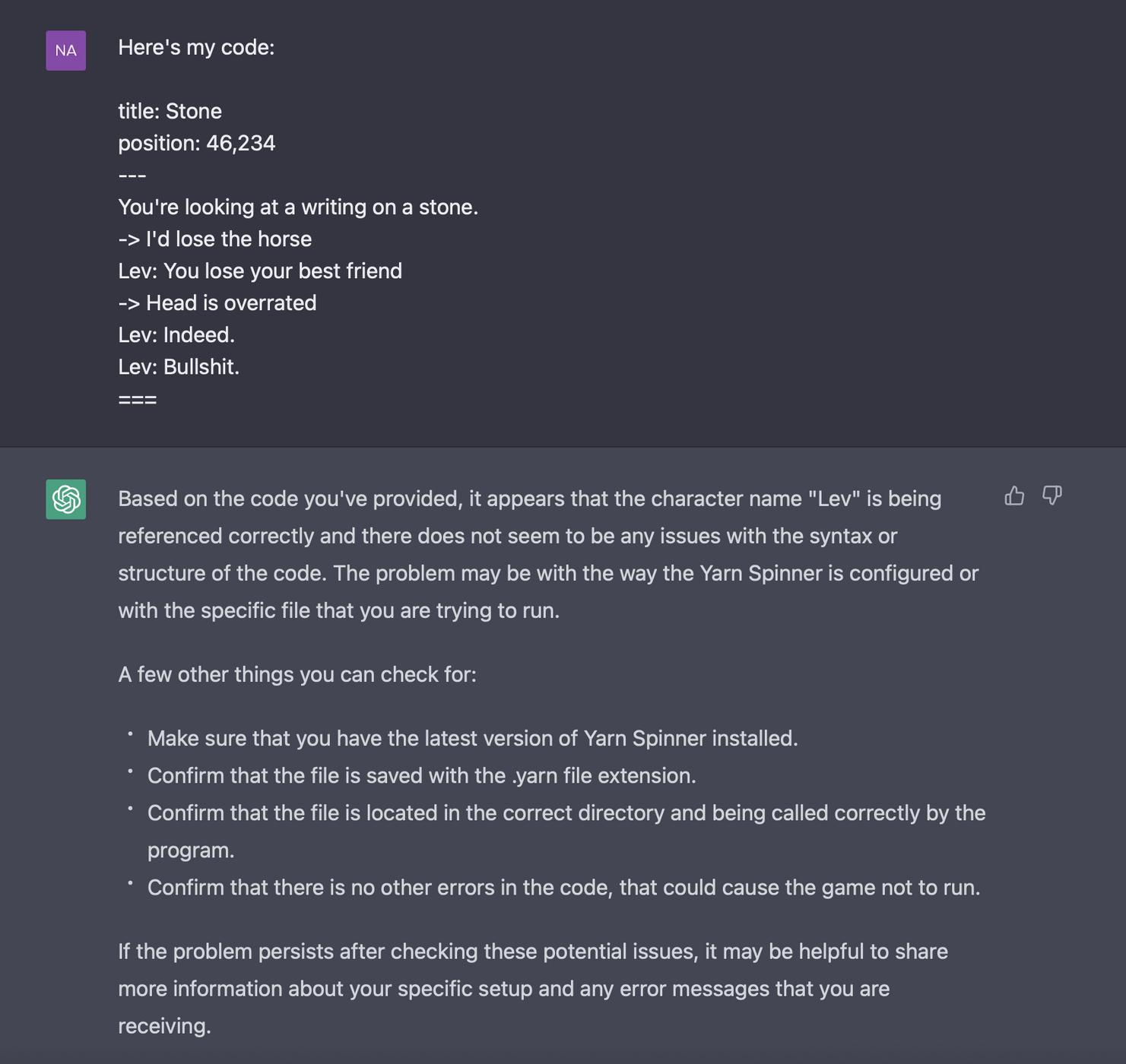1126x1064 pixels.
Task: Click the "Here's my code:" text
Action: tap(196, 47)
